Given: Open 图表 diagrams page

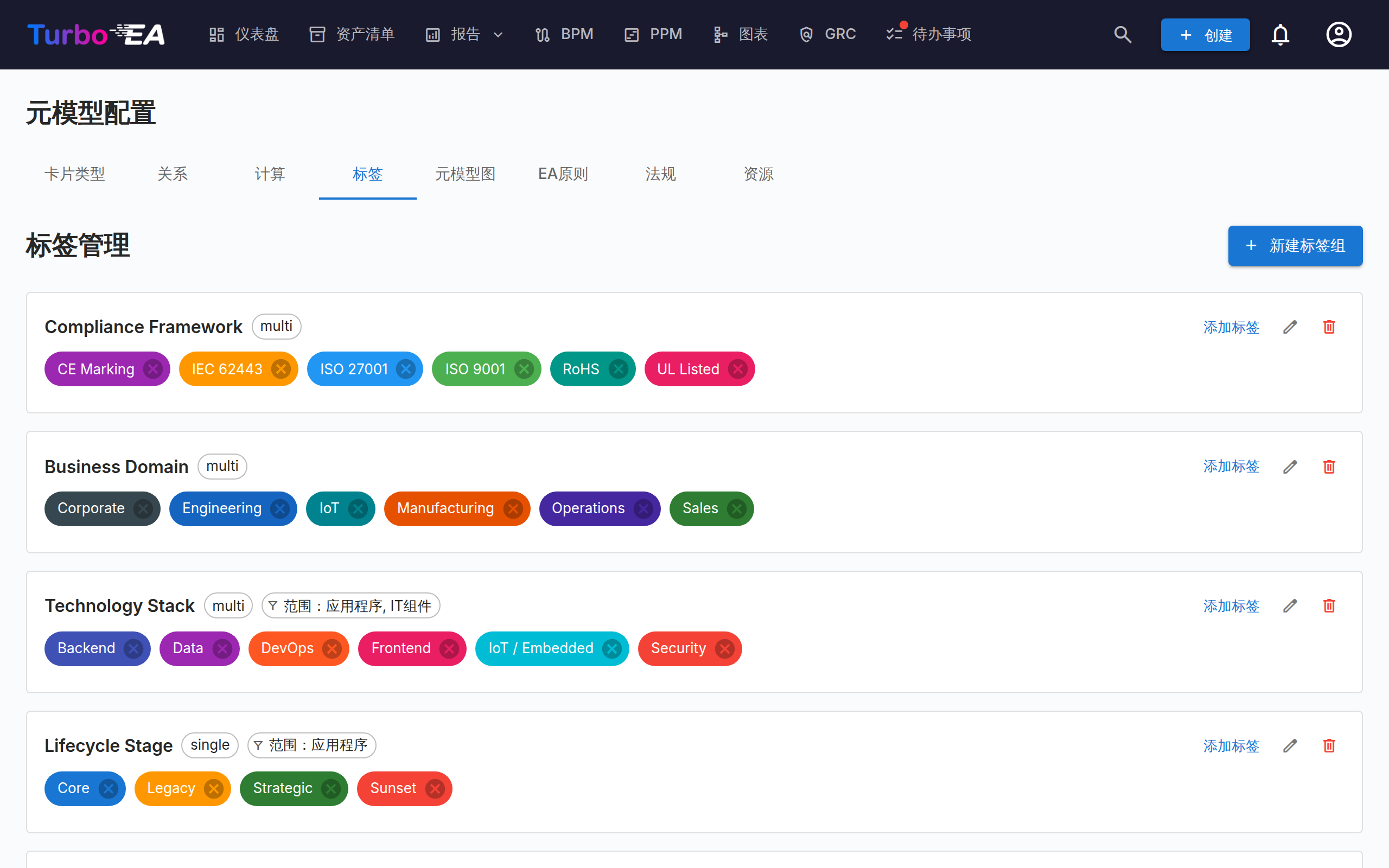Looking at the screenshot, I should click(741, 34).
